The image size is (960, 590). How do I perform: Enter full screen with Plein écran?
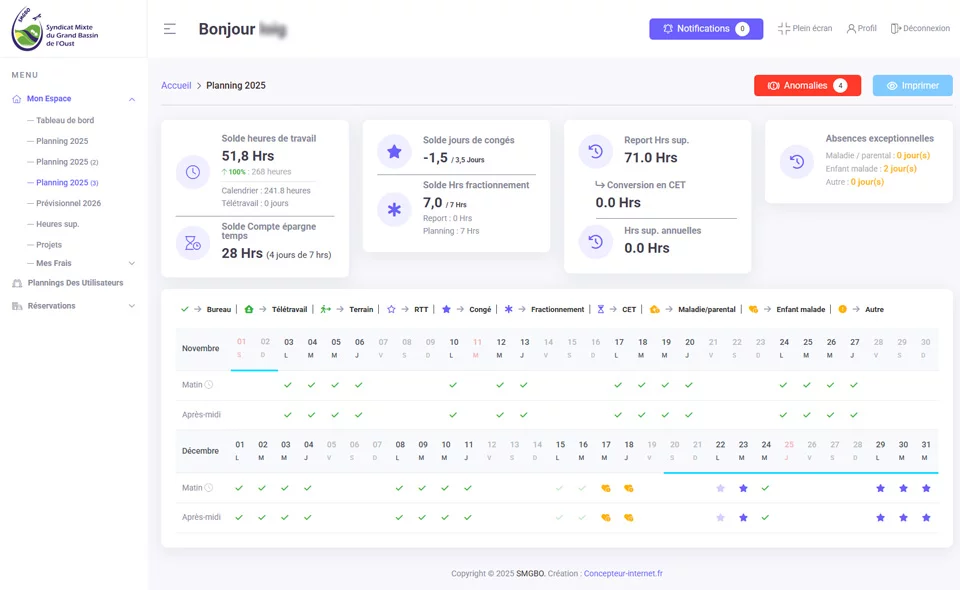[x=805, y=29]
